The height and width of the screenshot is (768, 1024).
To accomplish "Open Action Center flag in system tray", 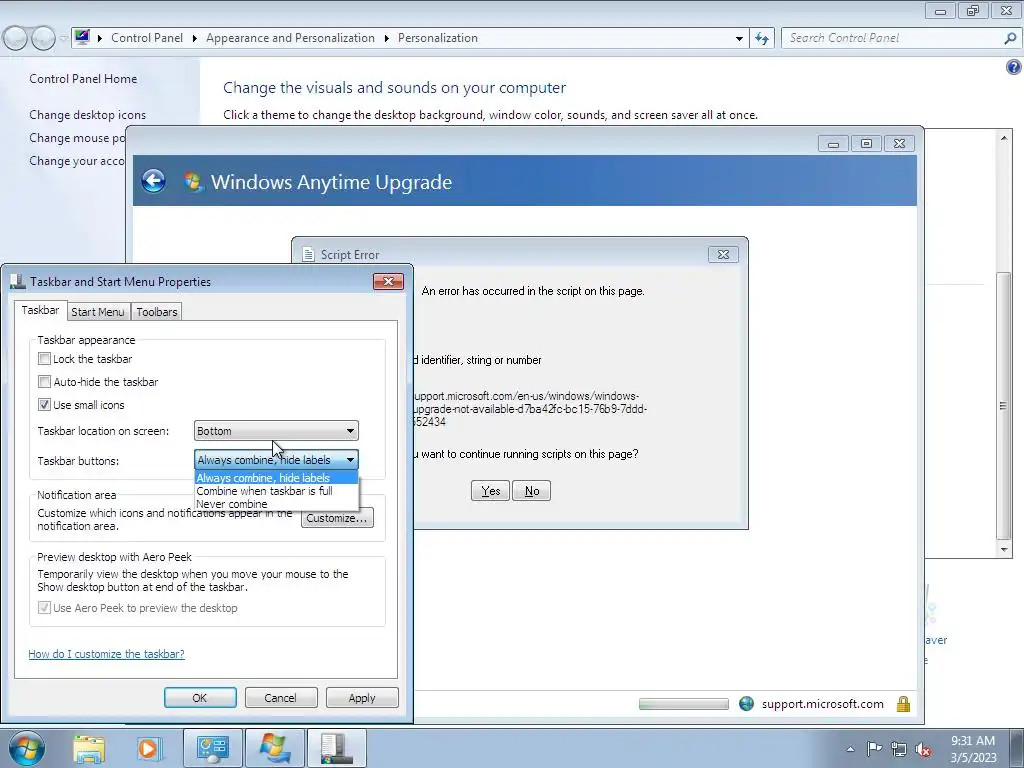I will tap(874, 748).
